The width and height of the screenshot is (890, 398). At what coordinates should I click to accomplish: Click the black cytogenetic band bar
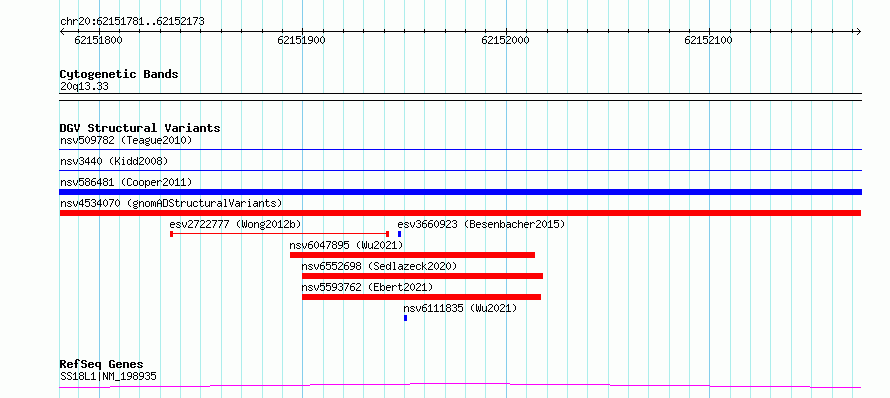(x=460, y=97)
